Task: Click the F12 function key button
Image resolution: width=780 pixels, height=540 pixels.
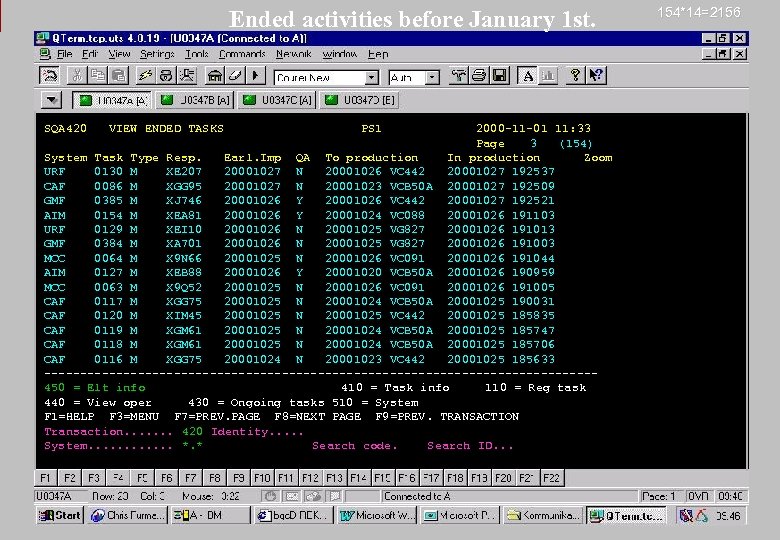Action: coord(310,478)
